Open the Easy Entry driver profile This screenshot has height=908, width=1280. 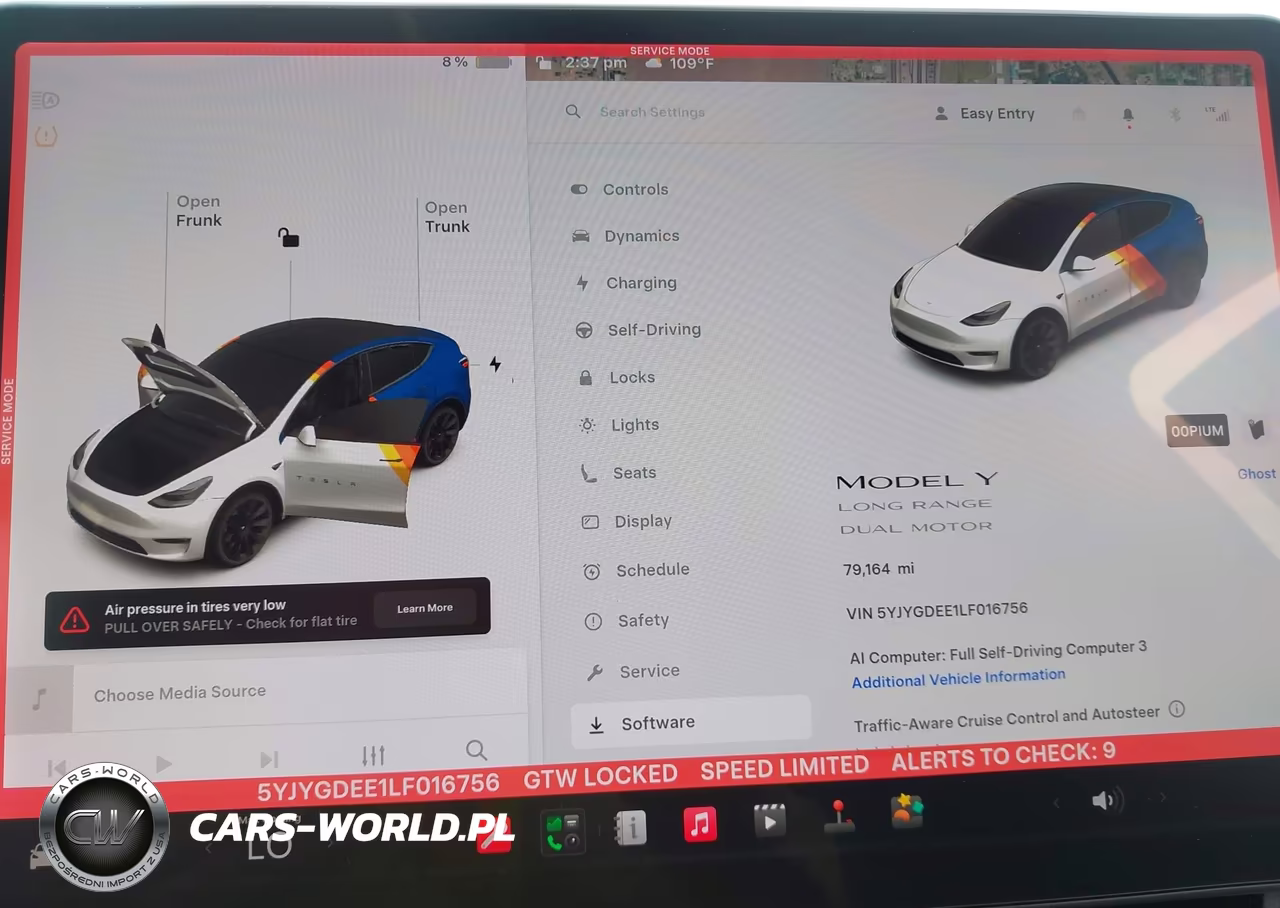tap(985, 114)
